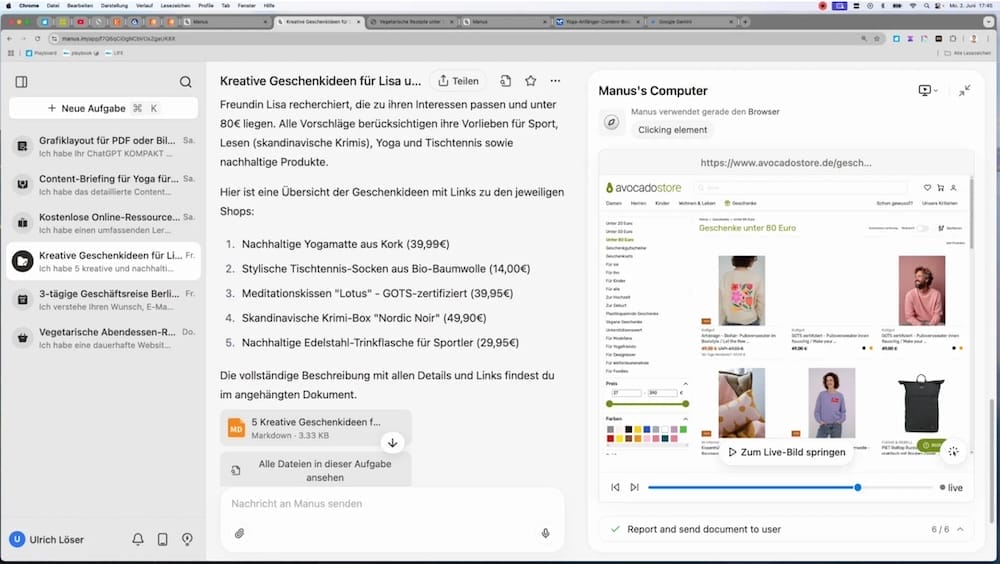The height and width of the screenshot is (564, 1000).
Task: Click the search icon in sidebar
Action: point(185,82)
